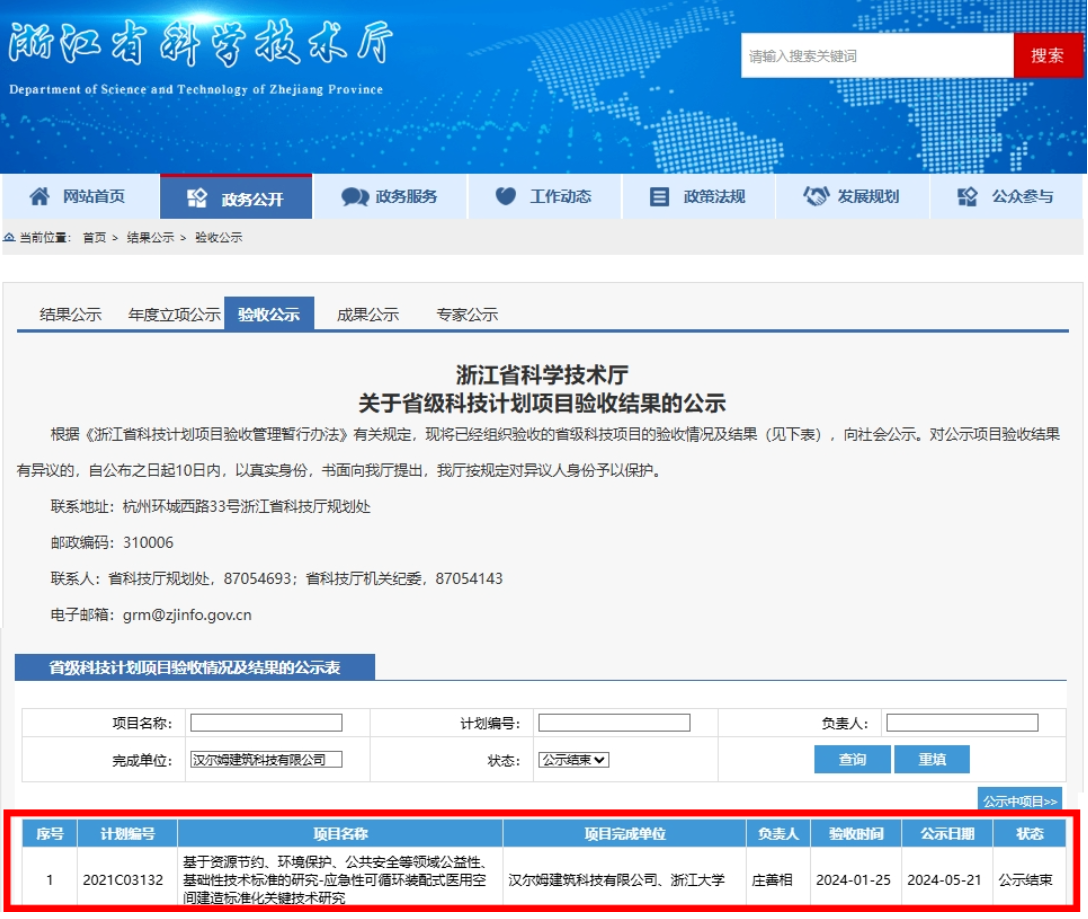
Task: Click the responsible person cell 庄善相
Action: click(x=772, y=880)
